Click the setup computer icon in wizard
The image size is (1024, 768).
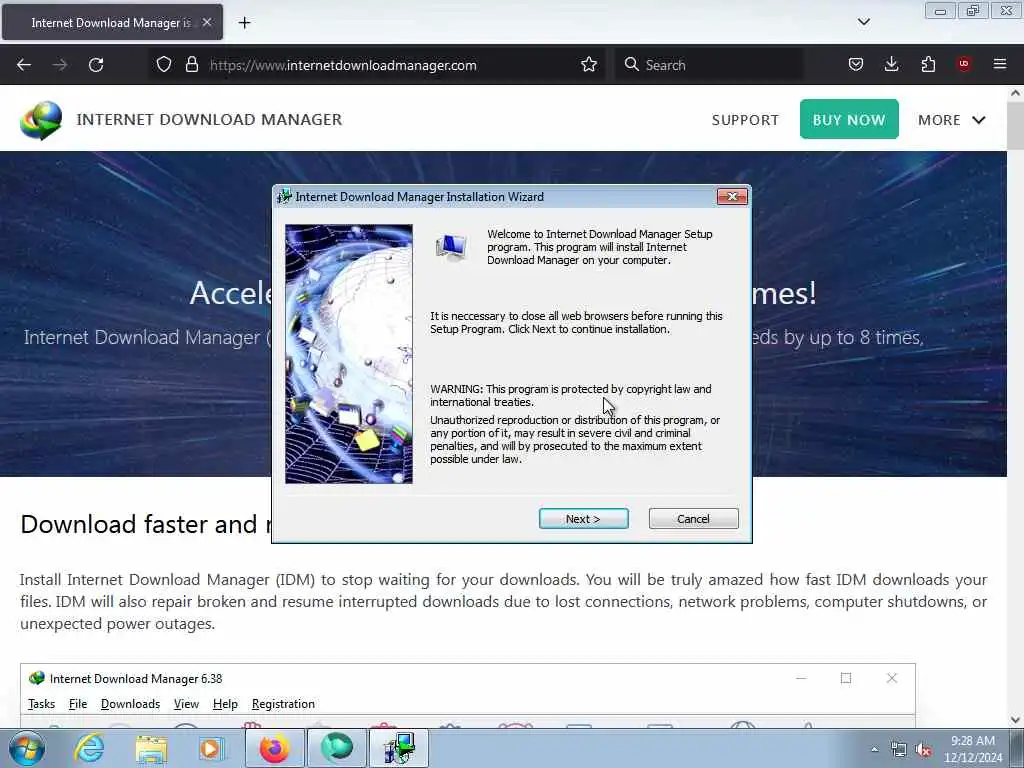pyautogui.click(x=451, y=248)
